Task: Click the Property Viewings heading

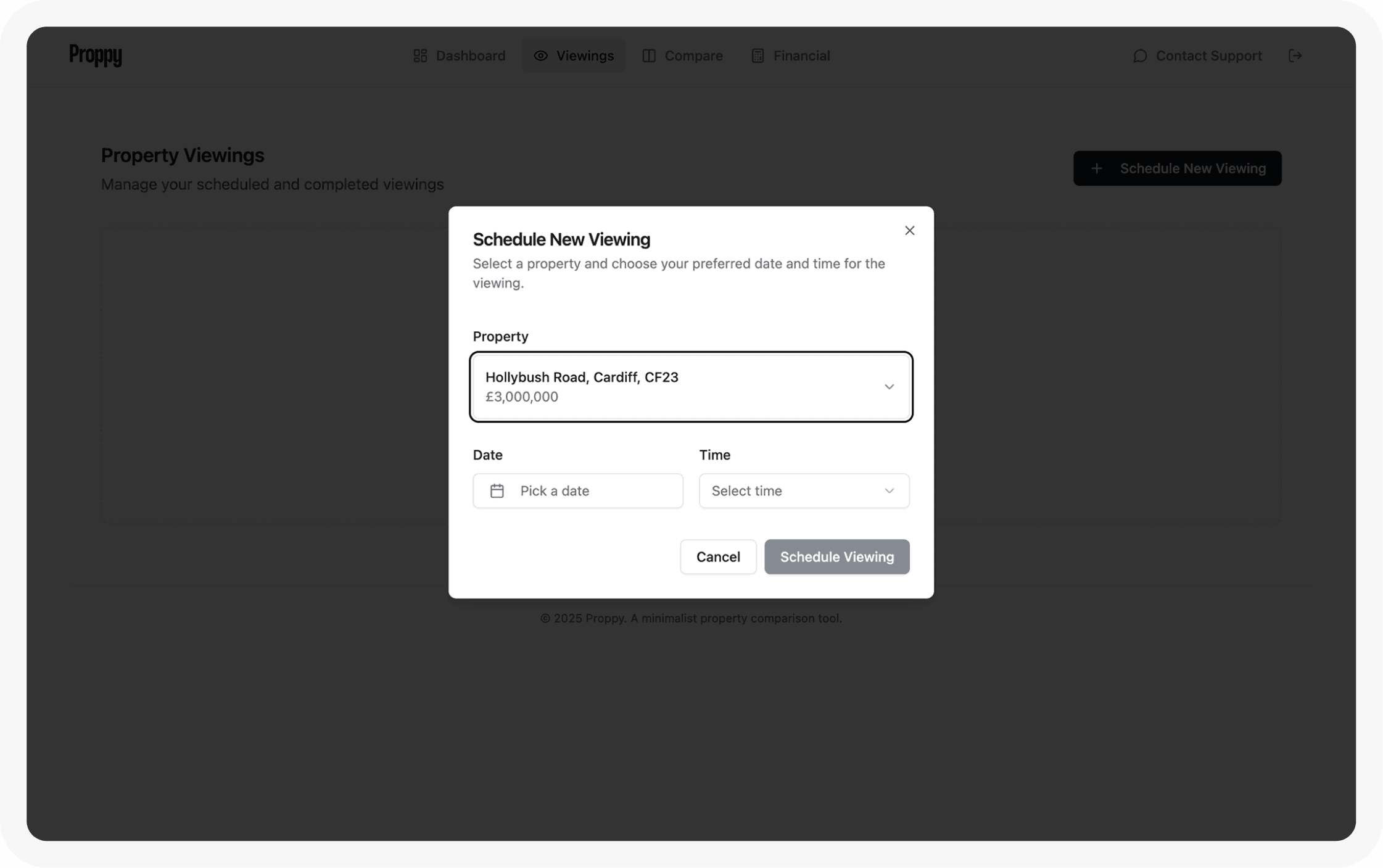Action: pyautogui.click(x=183, y=155)
